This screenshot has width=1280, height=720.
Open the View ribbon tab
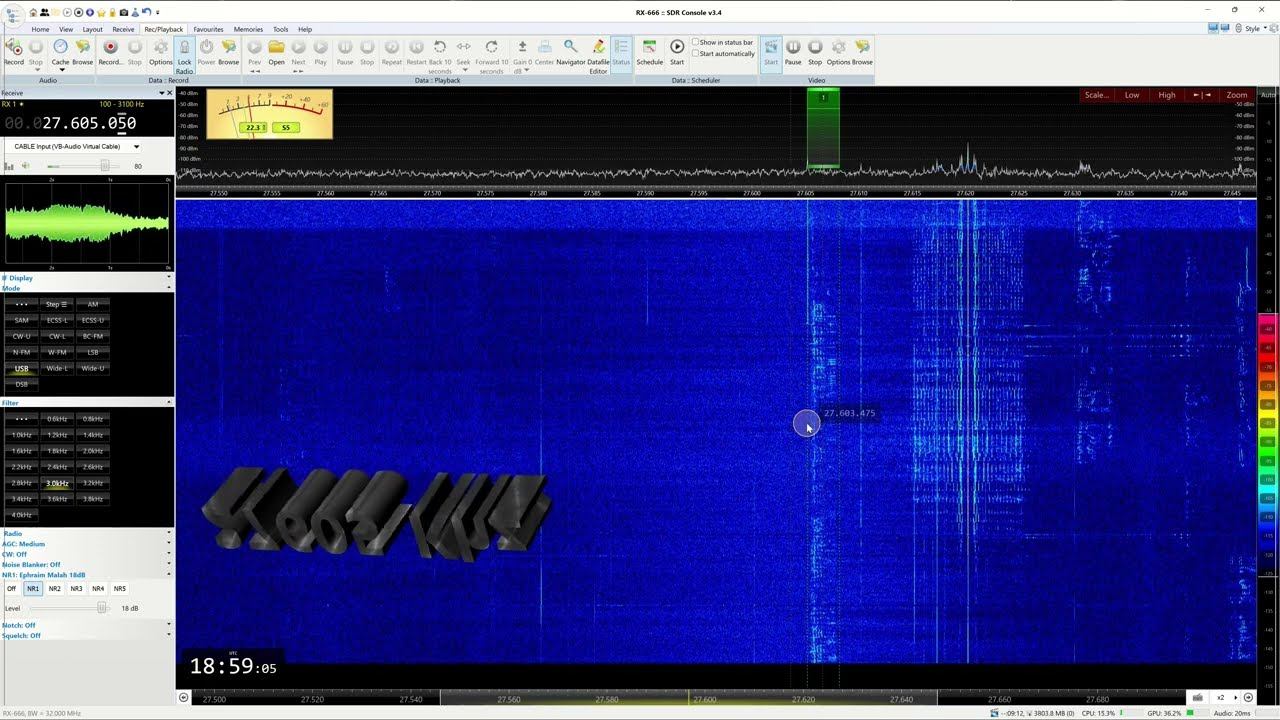click(x=66, y=29)
